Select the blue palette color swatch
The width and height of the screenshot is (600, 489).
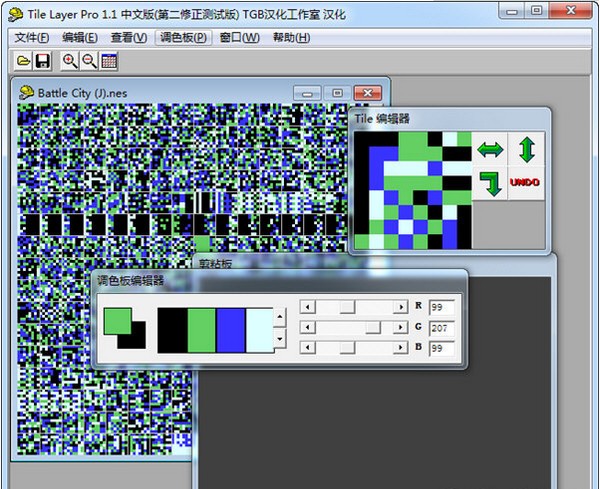230,331
